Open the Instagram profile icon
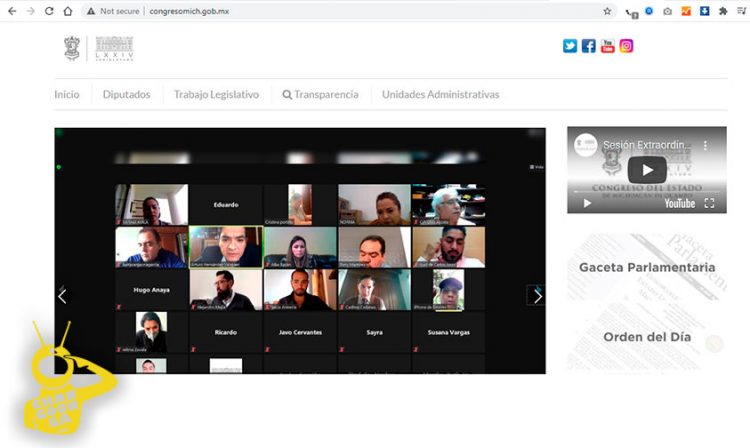Viewport: 750px width, 448px height. click(x=627, y=46)
